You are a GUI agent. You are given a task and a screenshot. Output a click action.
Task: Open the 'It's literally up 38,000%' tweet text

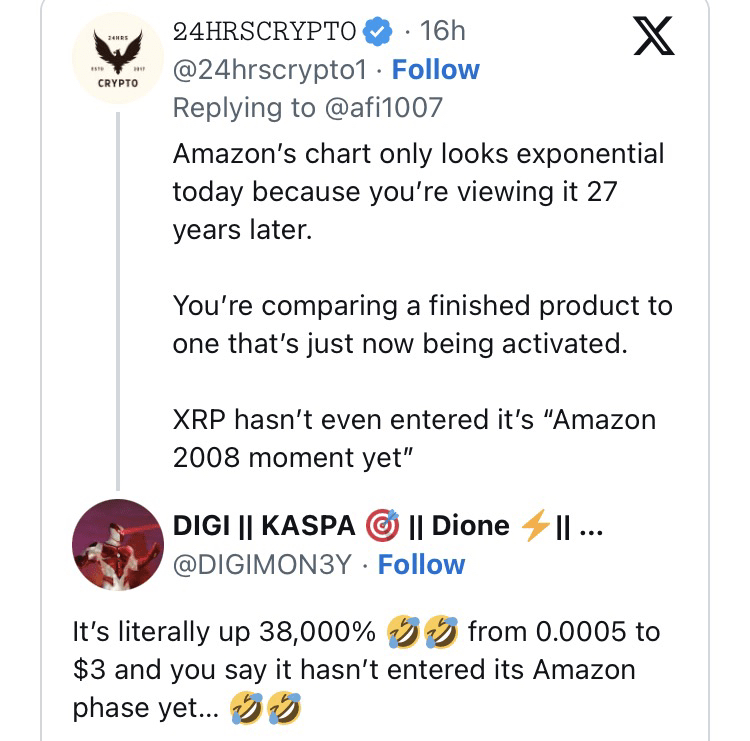coord(365,670)
